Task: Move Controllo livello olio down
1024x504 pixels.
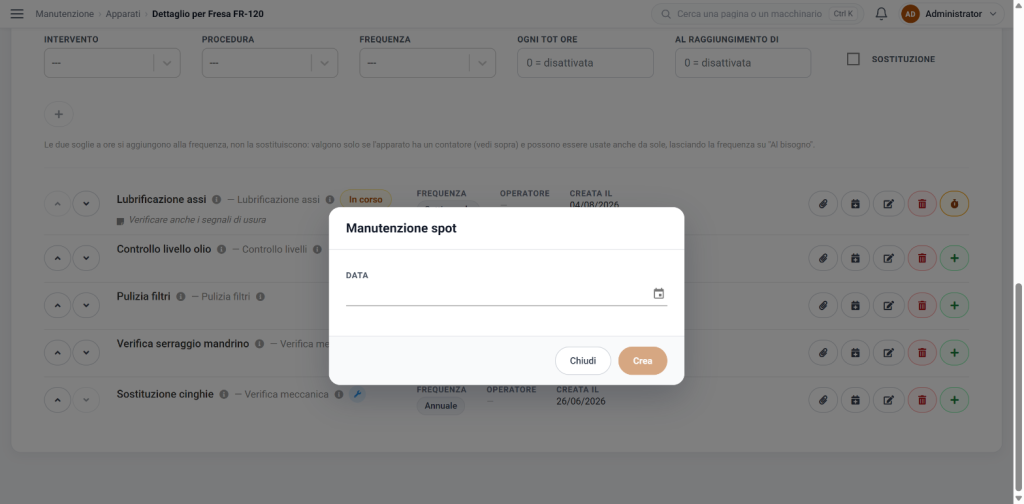Action: (86, 258)
